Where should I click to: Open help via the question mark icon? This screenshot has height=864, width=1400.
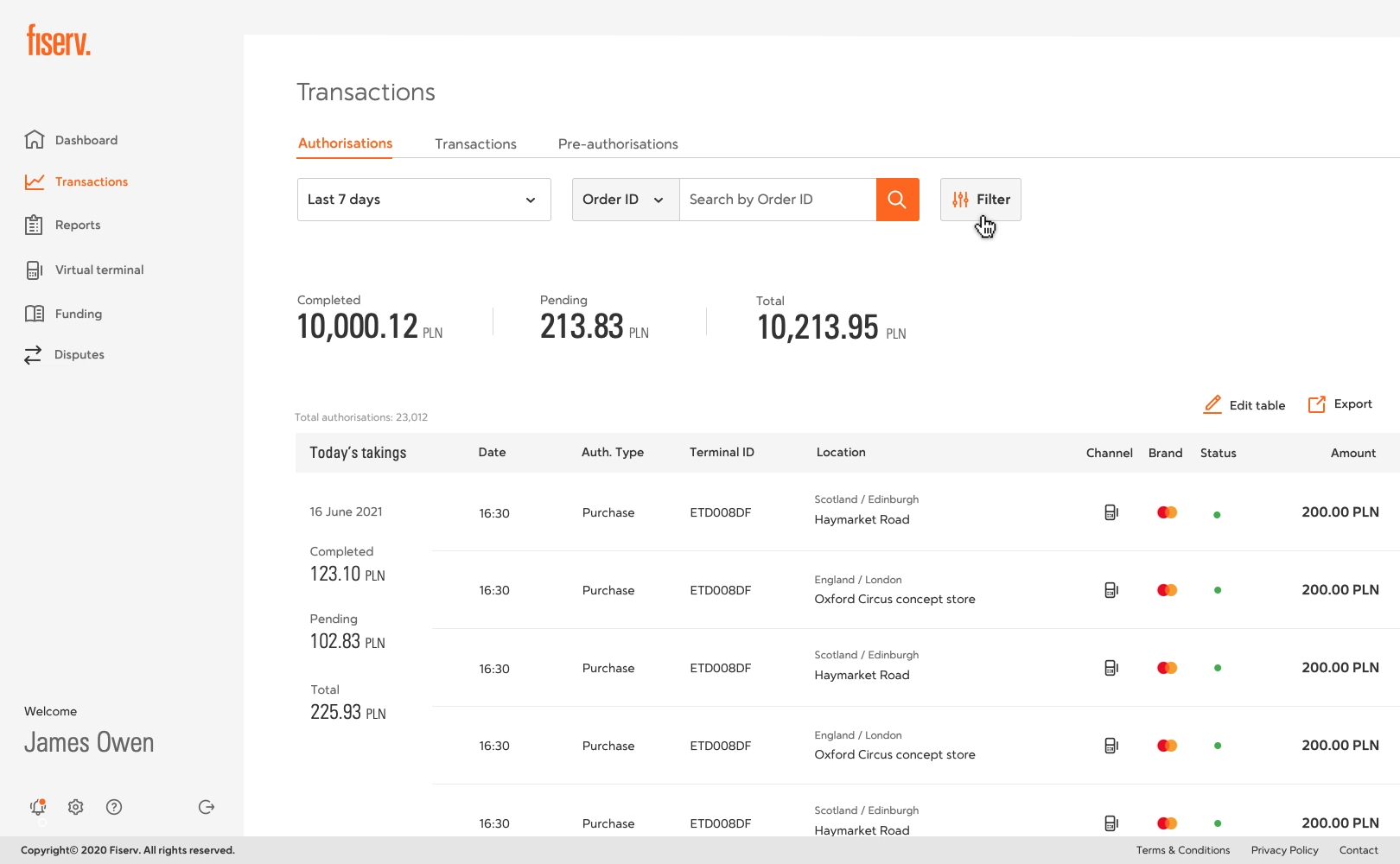pos(114,806)
